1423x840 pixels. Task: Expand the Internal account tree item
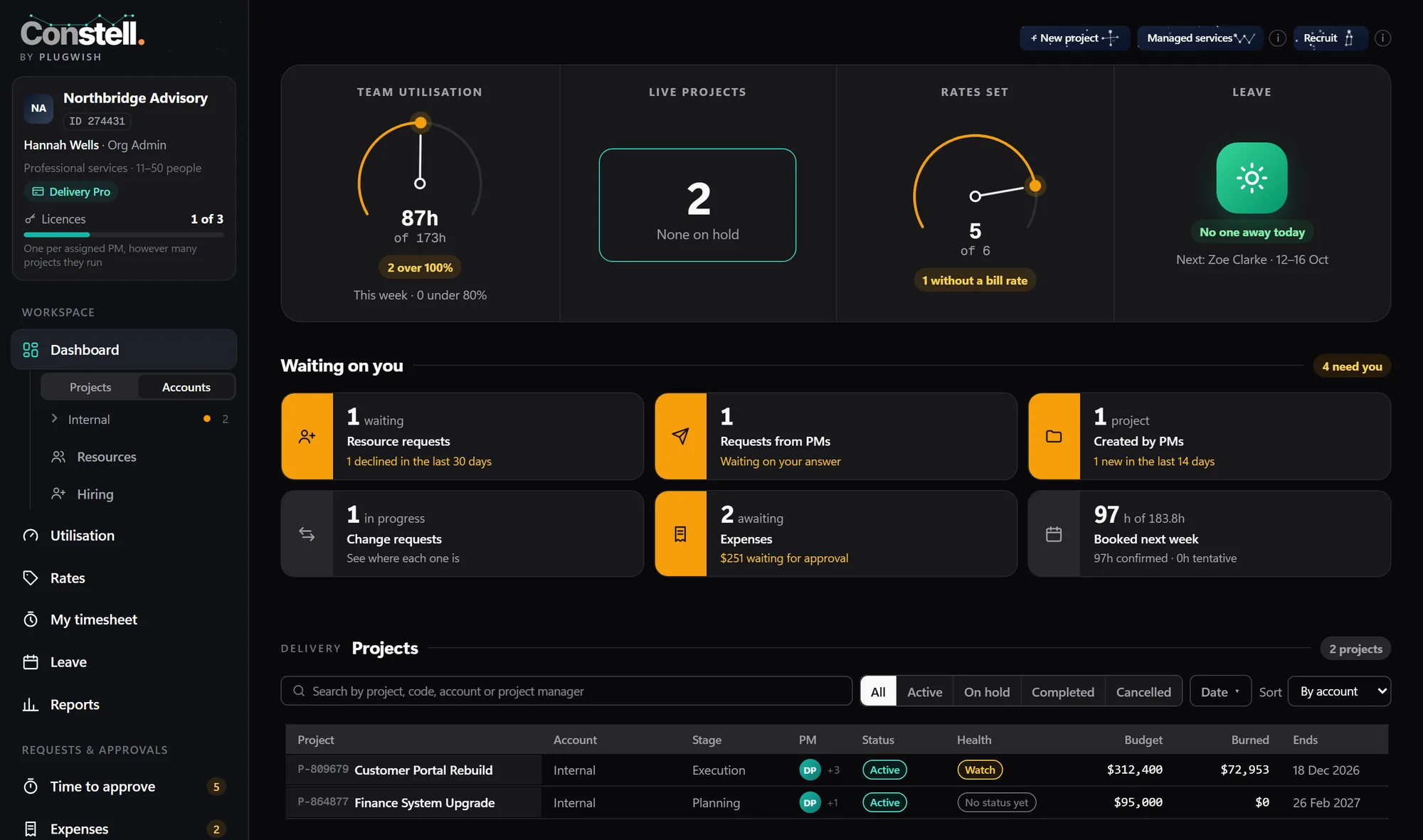[x=54, y=419]
